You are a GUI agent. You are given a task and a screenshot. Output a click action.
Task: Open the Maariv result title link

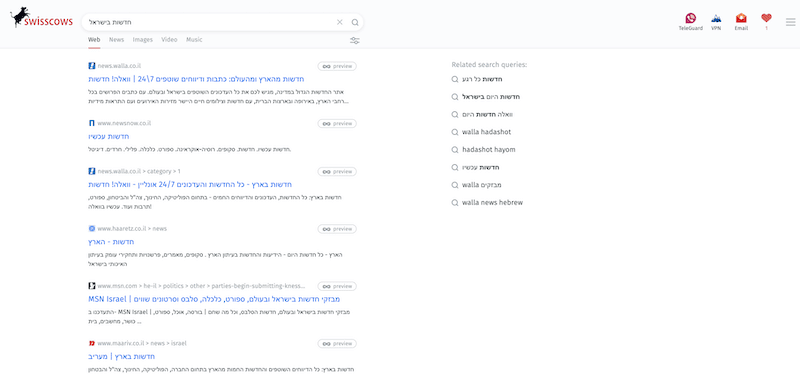tap(121, 357)
